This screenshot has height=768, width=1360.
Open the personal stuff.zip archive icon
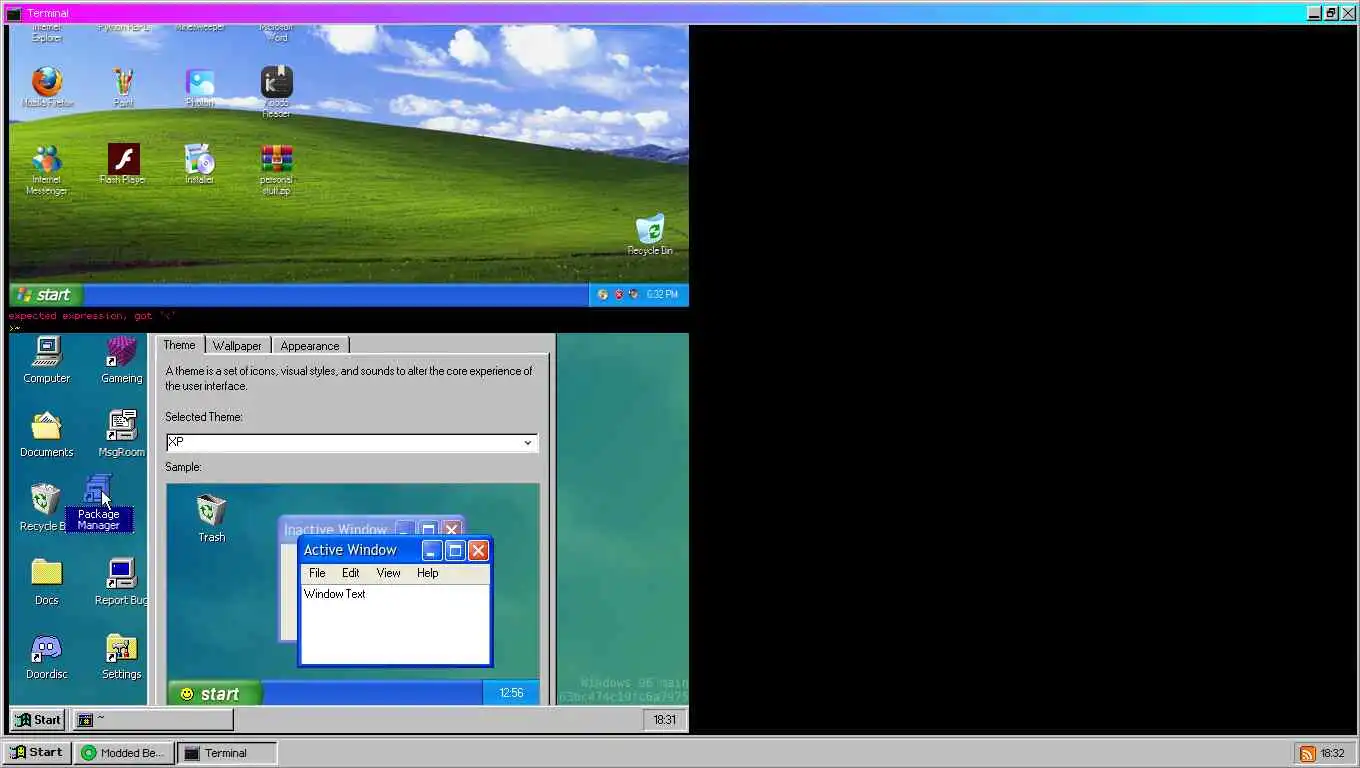click(x=276, y=170)
